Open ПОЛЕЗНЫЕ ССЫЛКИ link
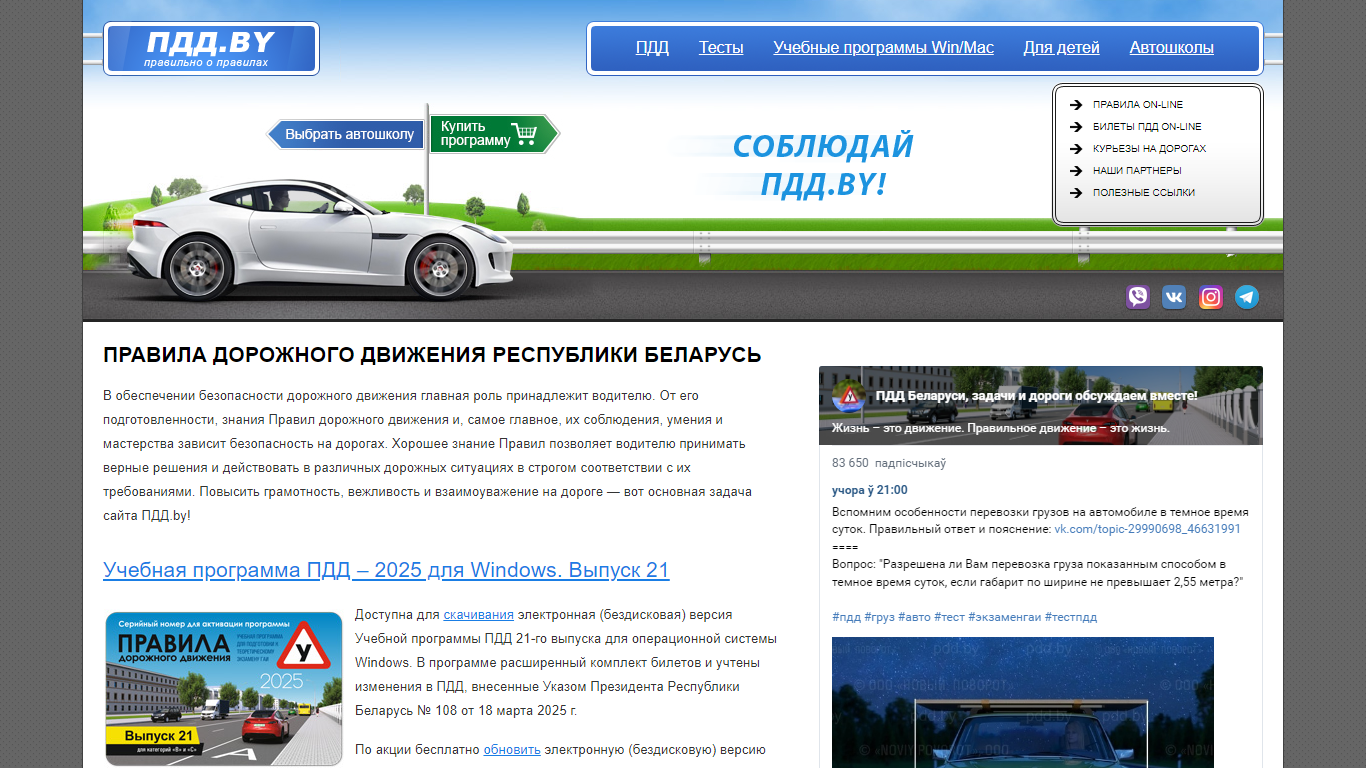This screenshot has height=768, width=1366. tap(1144, 193)
